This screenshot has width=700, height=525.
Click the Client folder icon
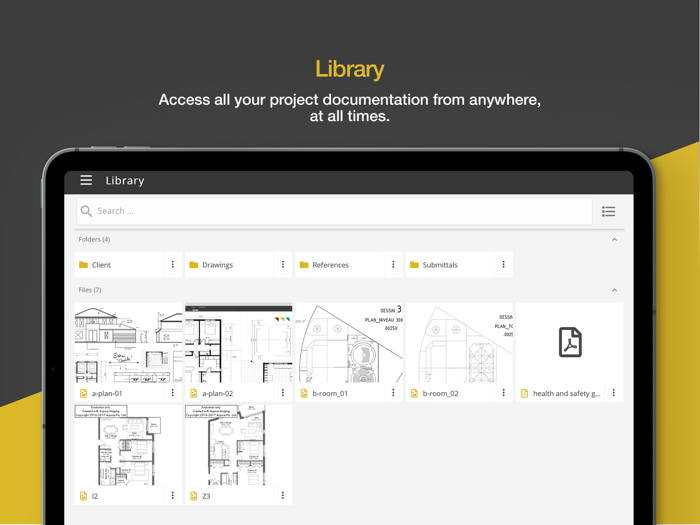[x=83, y=265]
